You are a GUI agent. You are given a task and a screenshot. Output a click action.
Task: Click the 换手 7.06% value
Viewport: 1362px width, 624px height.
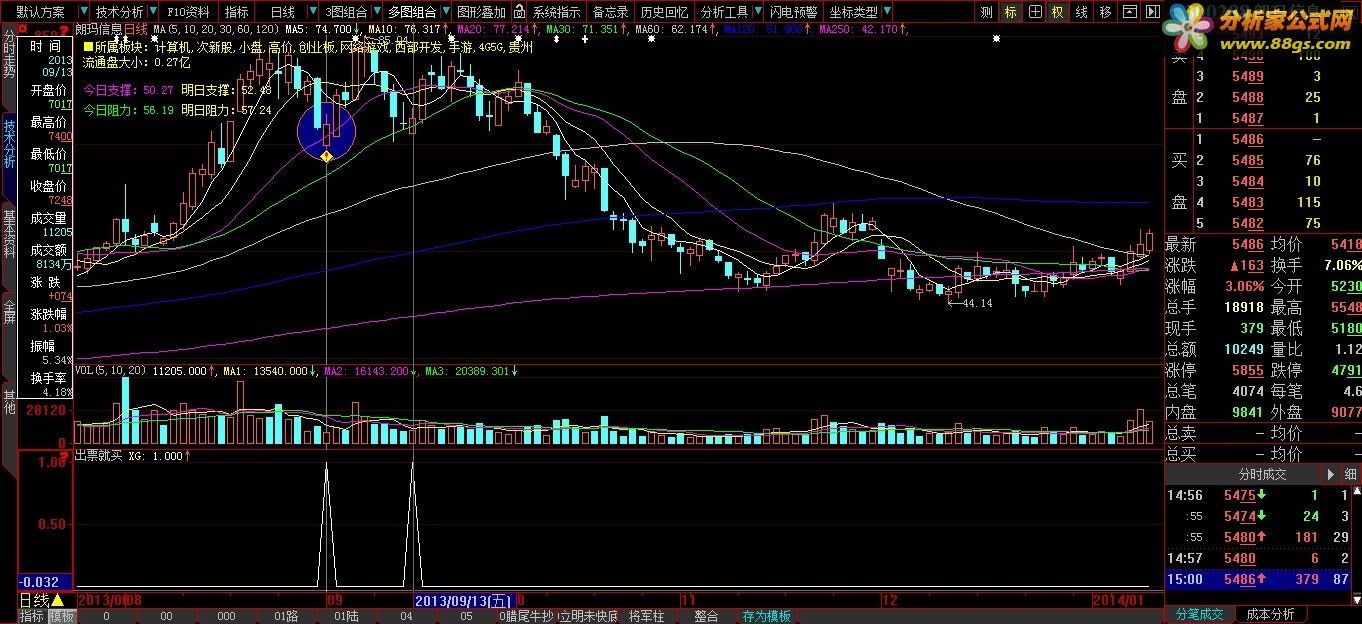[1342, 265]
